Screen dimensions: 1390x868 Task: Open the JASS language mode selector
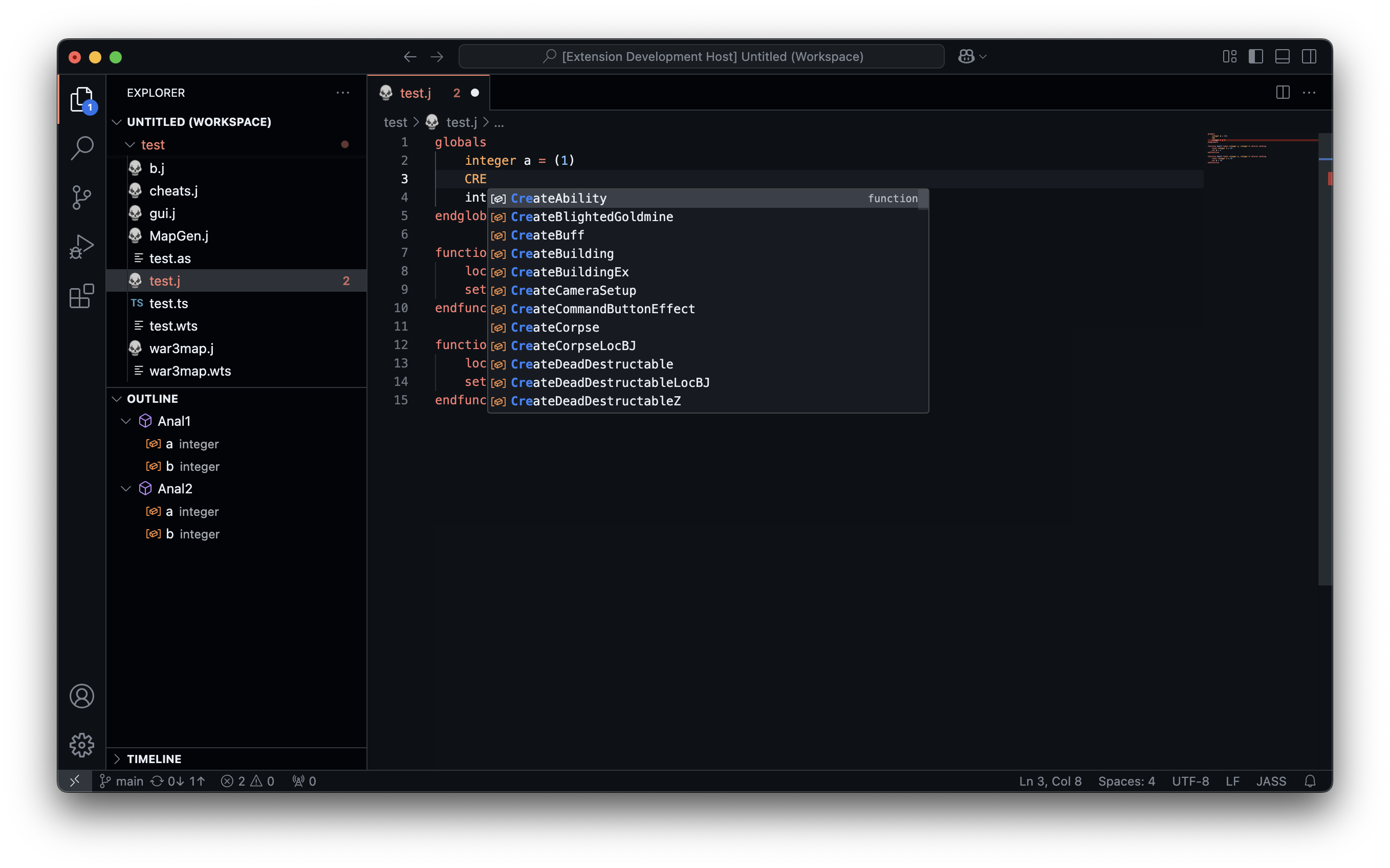click(x=1271, y=781)
